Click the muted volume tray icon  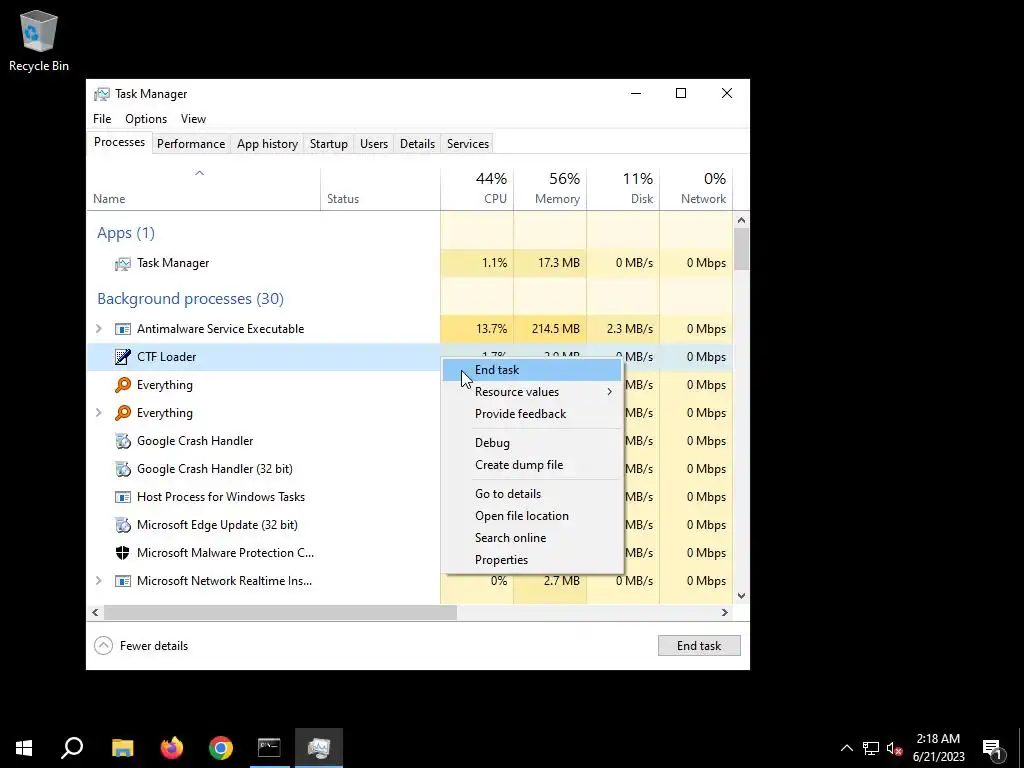click(x=894, y=748)
